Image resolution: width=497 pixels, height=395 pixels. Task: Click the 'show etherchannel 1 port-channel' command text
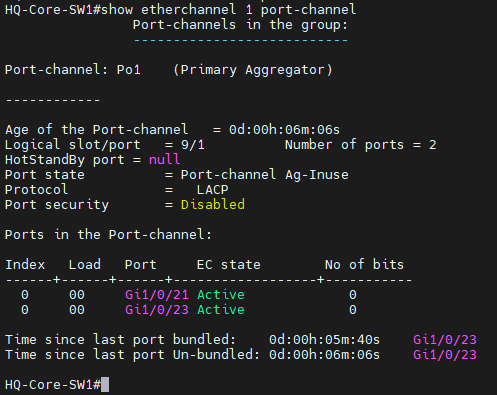click(x=229, y=10)
